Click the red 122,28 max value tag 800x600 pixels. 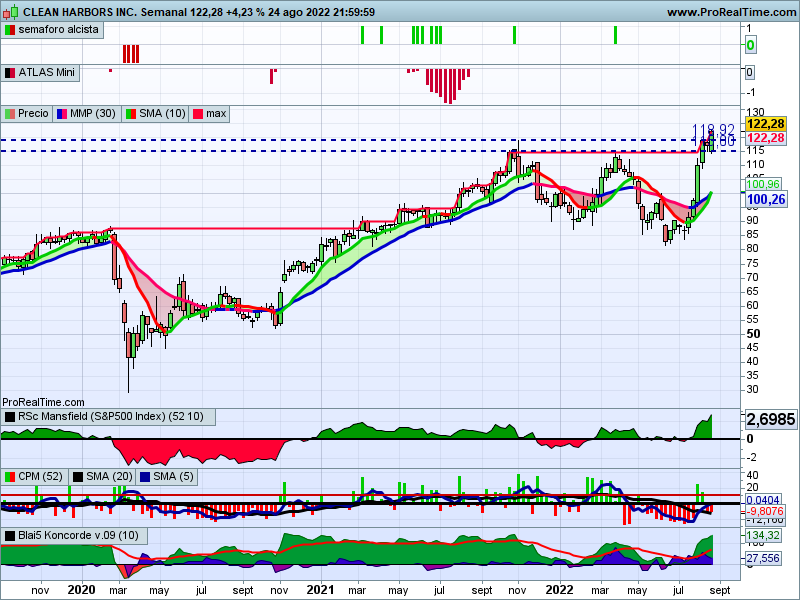click(x=765, y=138)
